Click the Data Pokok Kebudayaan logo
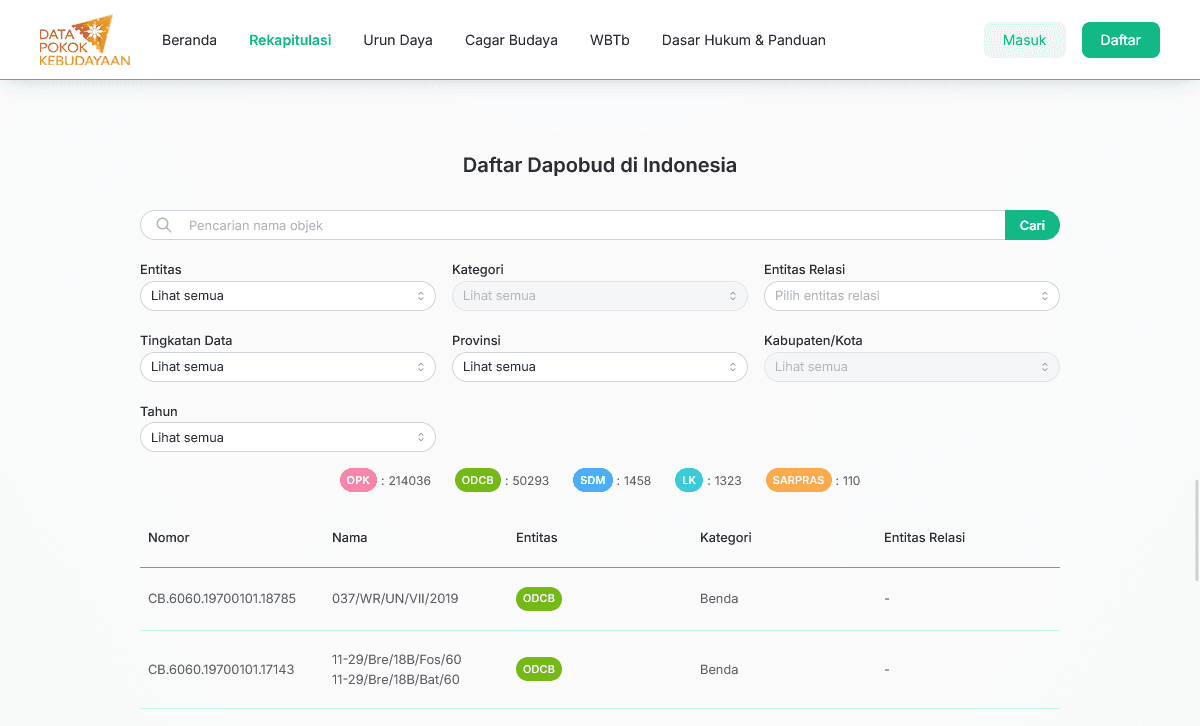This screenshot has width=1200, height=726. (x=84, y=40)
